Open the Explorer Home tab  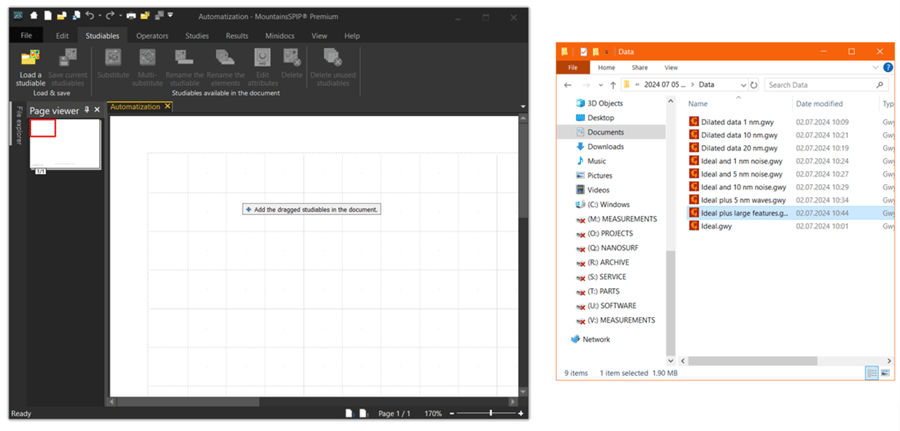[x=606, y=68]
